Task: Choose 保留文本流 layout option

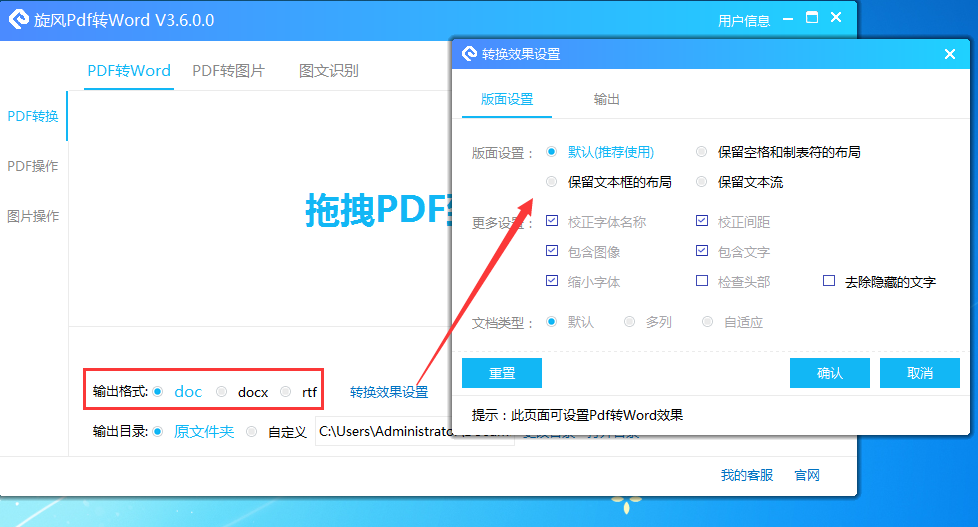Action: pyautogui.click(x=702, y=181)
